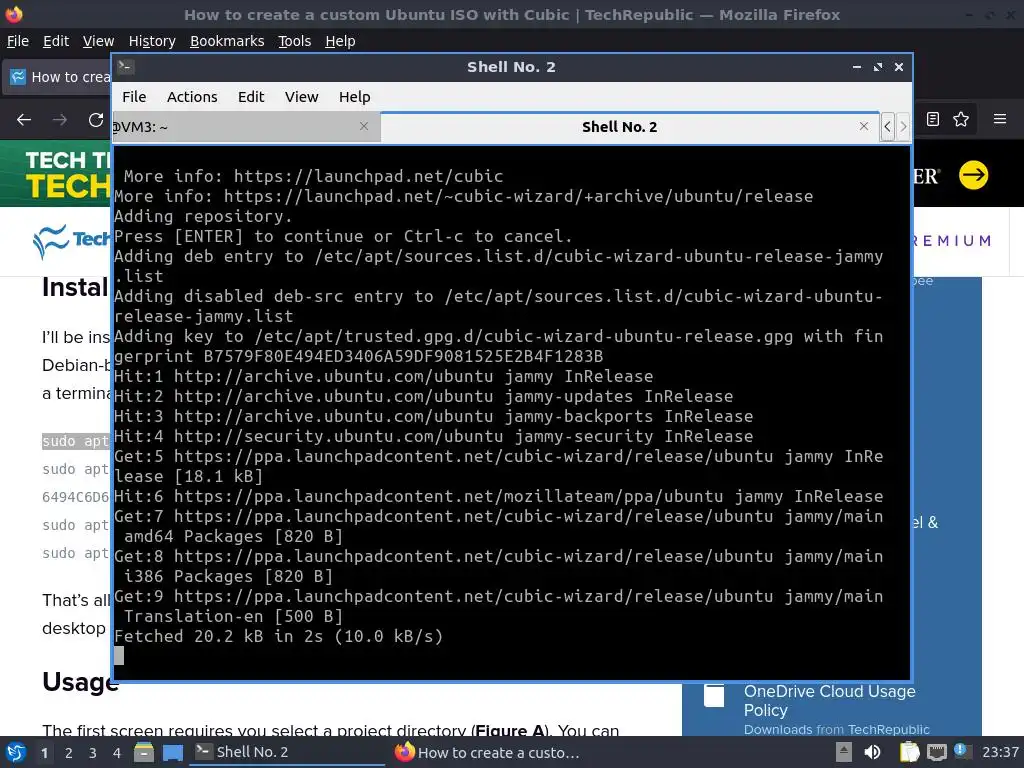Screen dimensions: 1024x768
Task: Open the volume control tray icon
Action: click(x=872, y=752)
